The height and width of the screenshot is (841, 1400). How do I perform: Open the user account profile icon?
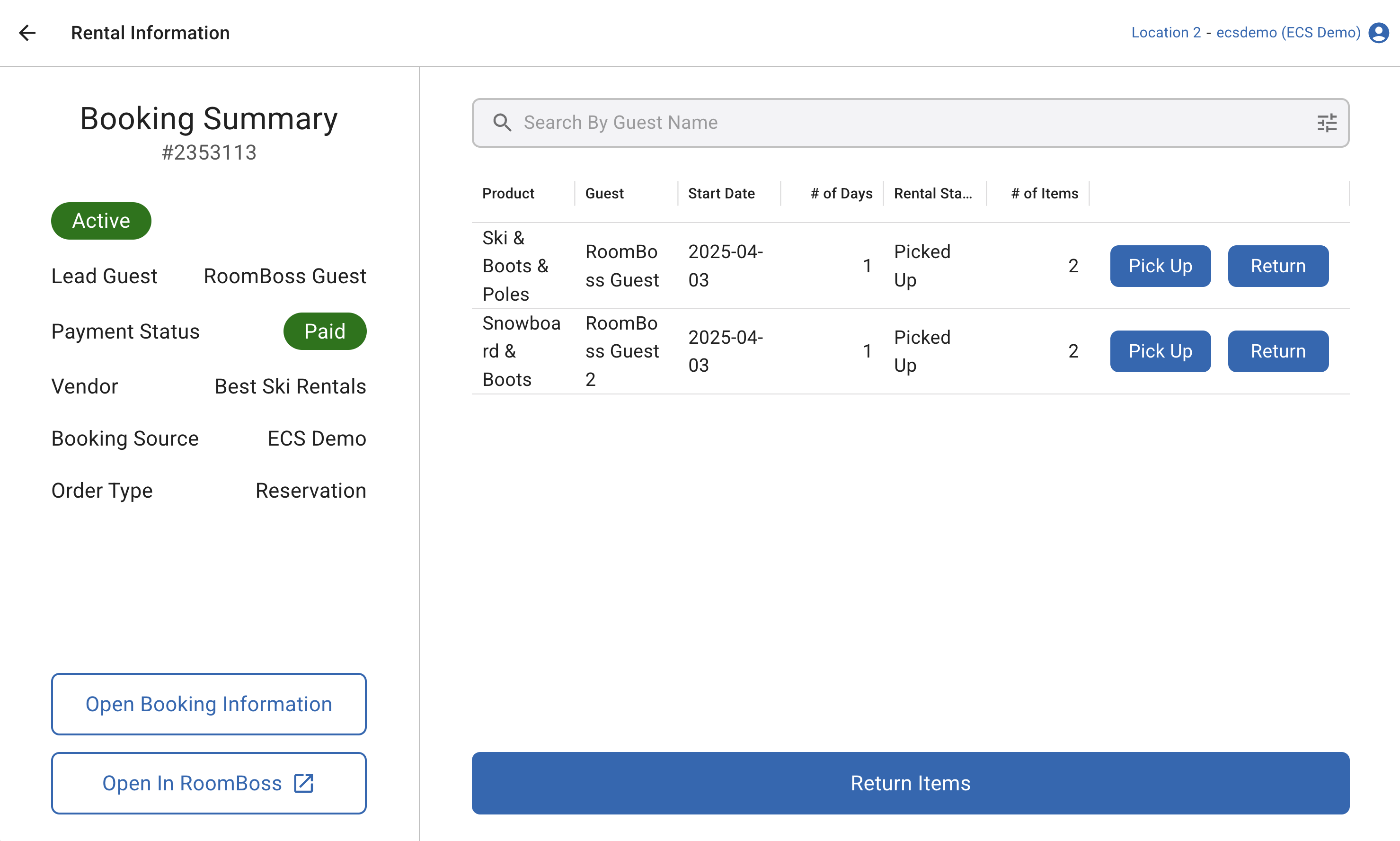coord(1379,33)
